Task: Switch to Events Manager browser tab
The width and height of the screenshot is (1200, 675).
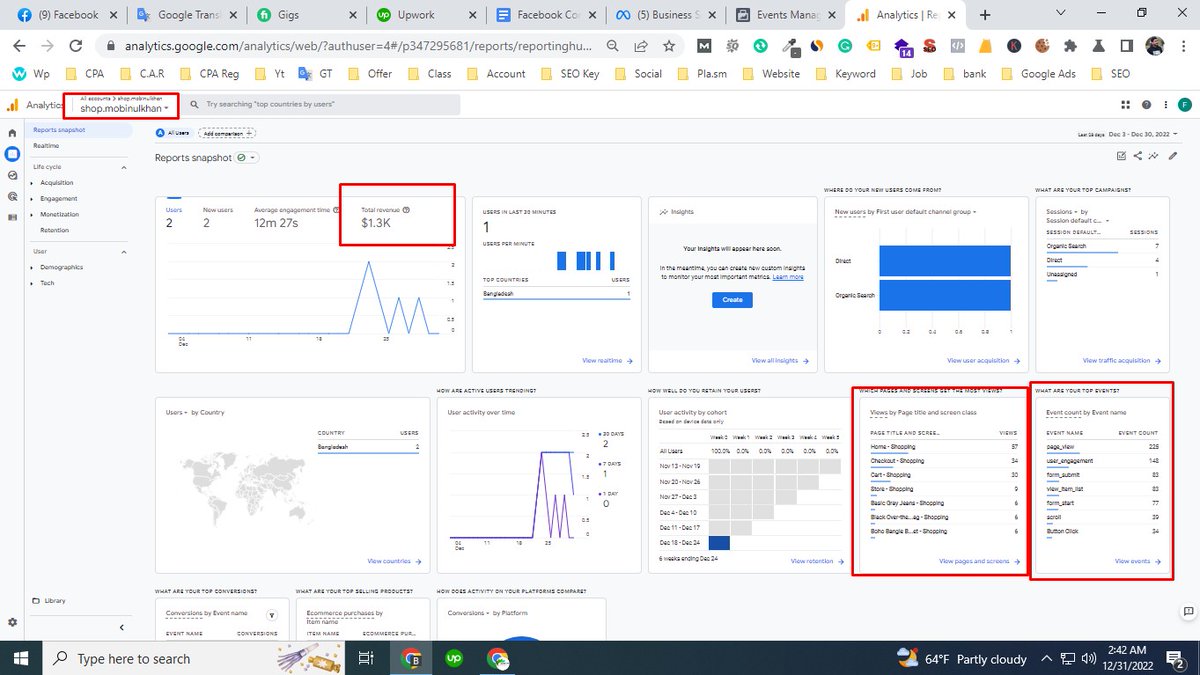Action: tap(785, 15)
